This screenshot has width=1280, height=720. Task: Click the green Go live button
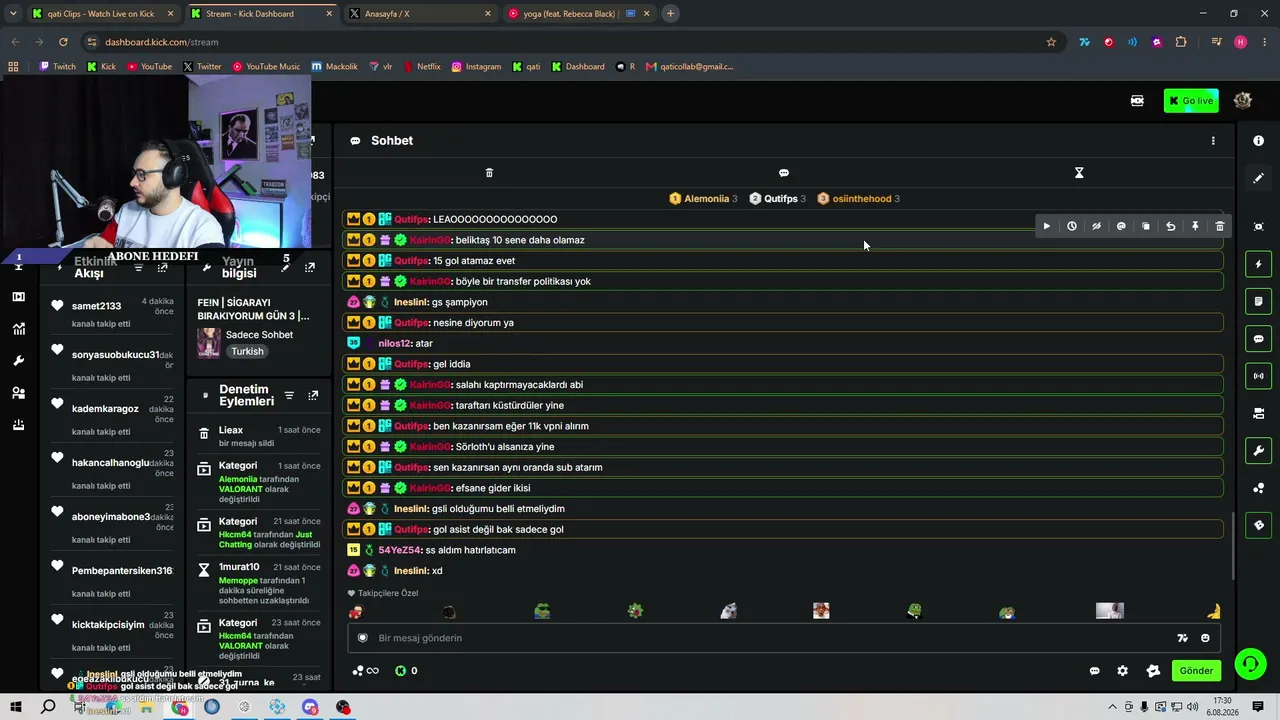click(1191, 100)
